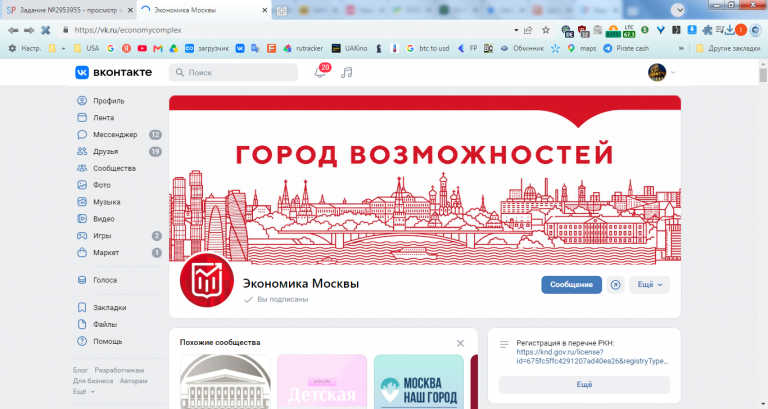The height and width of the screenshot is (409, 768).
Task: Click the blue download extension icon
Action: click(692, 30)
